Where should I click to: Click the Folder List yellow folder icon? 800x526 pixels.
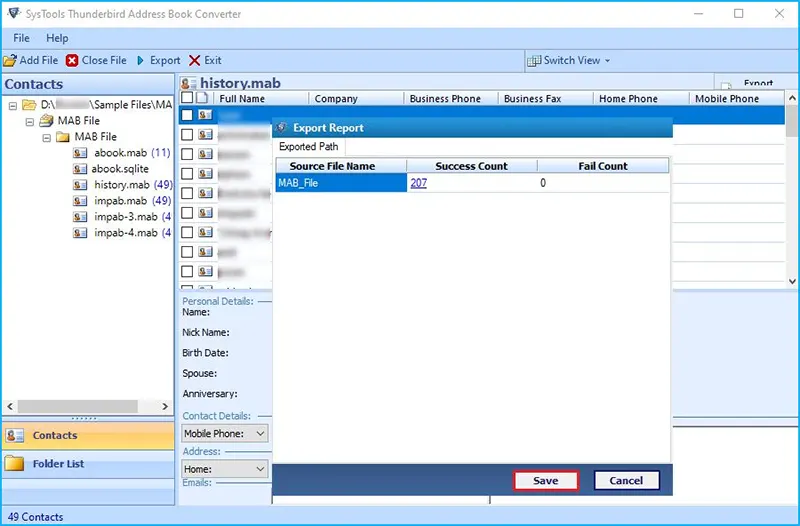coord(14,463)
